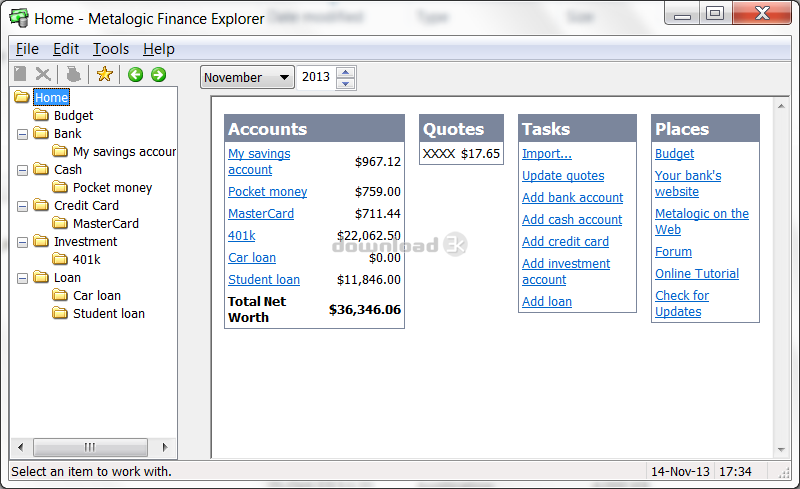800x489 pixels.
Task: Click the Update quotes task link
Action: pyautogui.click(x=563, y=176)
